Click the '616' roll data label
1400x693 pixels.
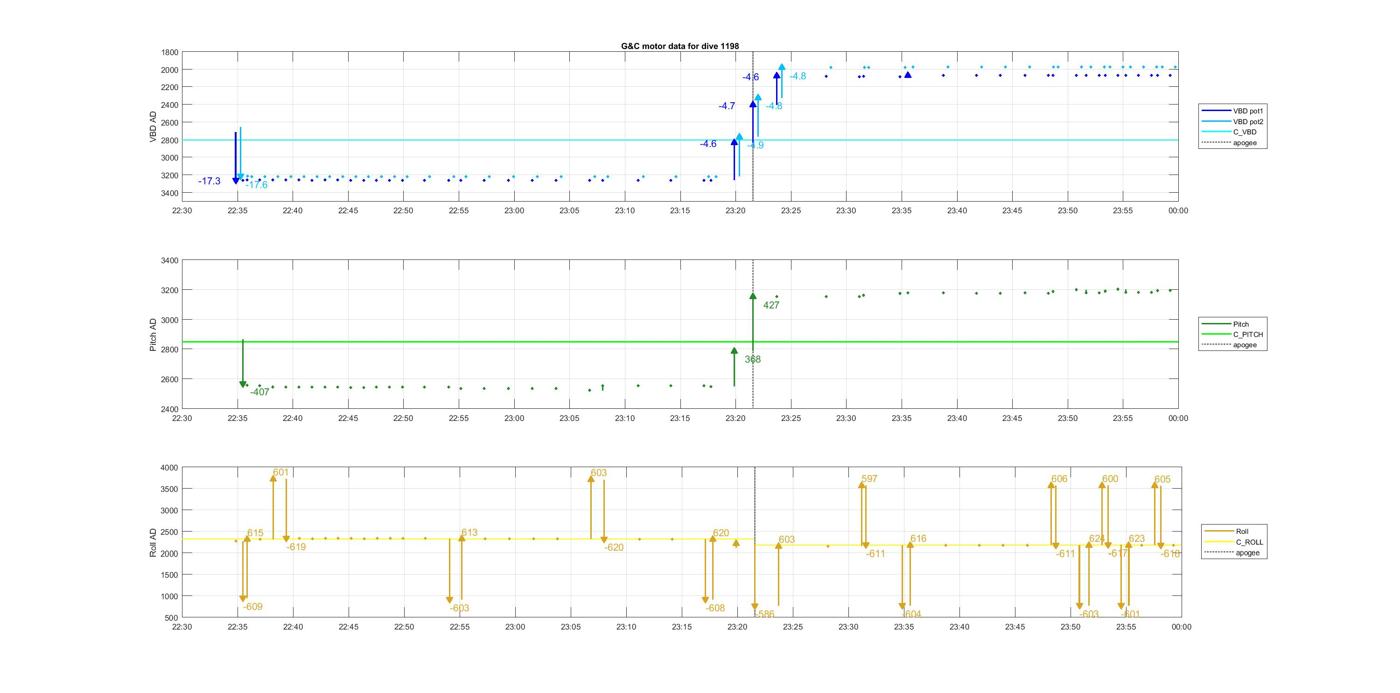918,539
